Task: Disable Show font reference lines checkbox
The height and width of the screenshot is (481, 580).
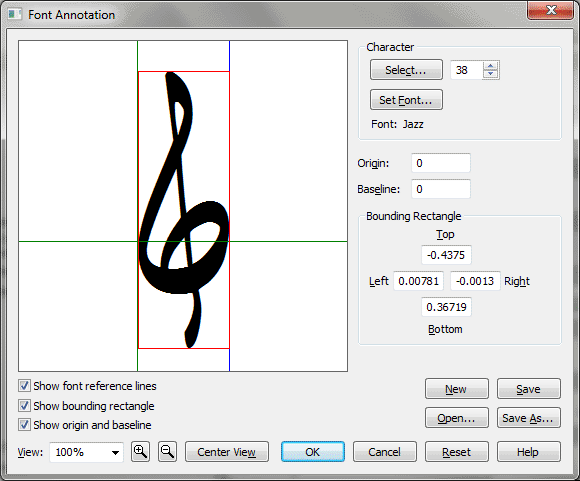Action: [24, 386]
